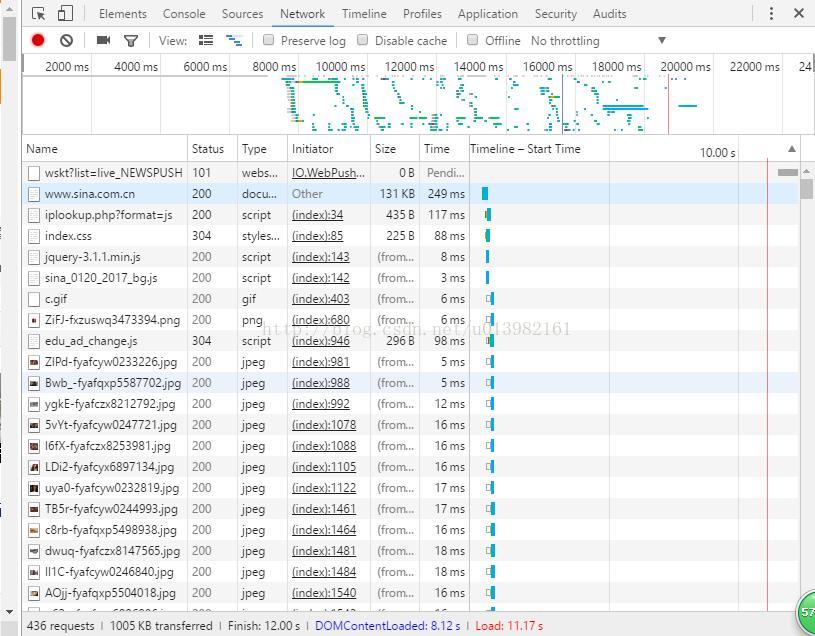Follow the IO.WebPush initiator link
This screenshot has height=636, width=815.
(x=328, y=173)
